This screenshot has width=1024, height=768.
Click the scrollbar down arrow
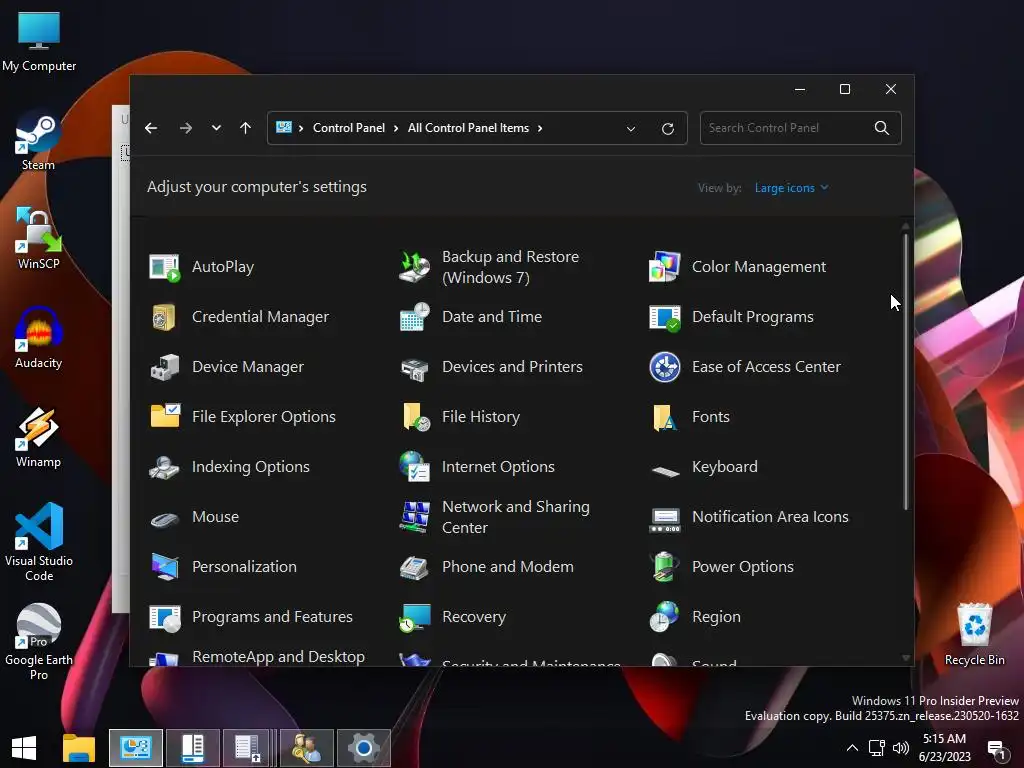pyautogui.click(x=906, y=658)
